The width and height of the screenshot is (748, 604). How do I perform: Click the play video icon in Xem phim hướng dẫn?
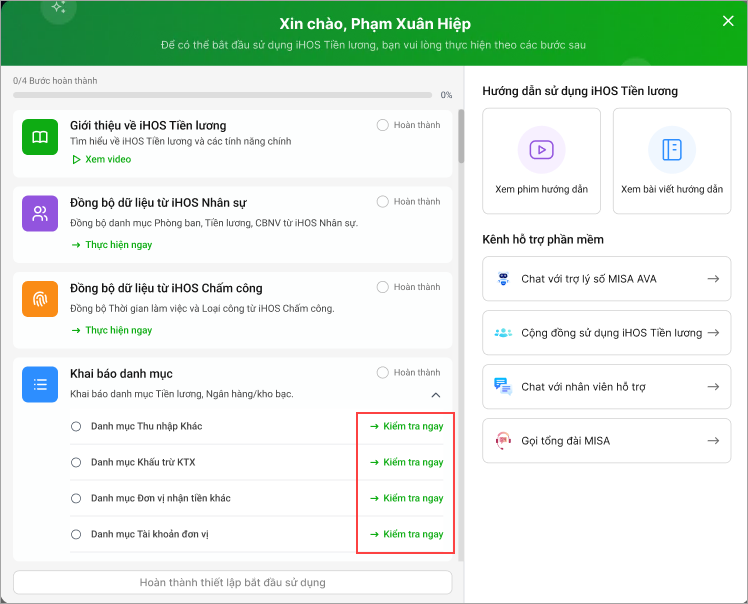[541, 150]
